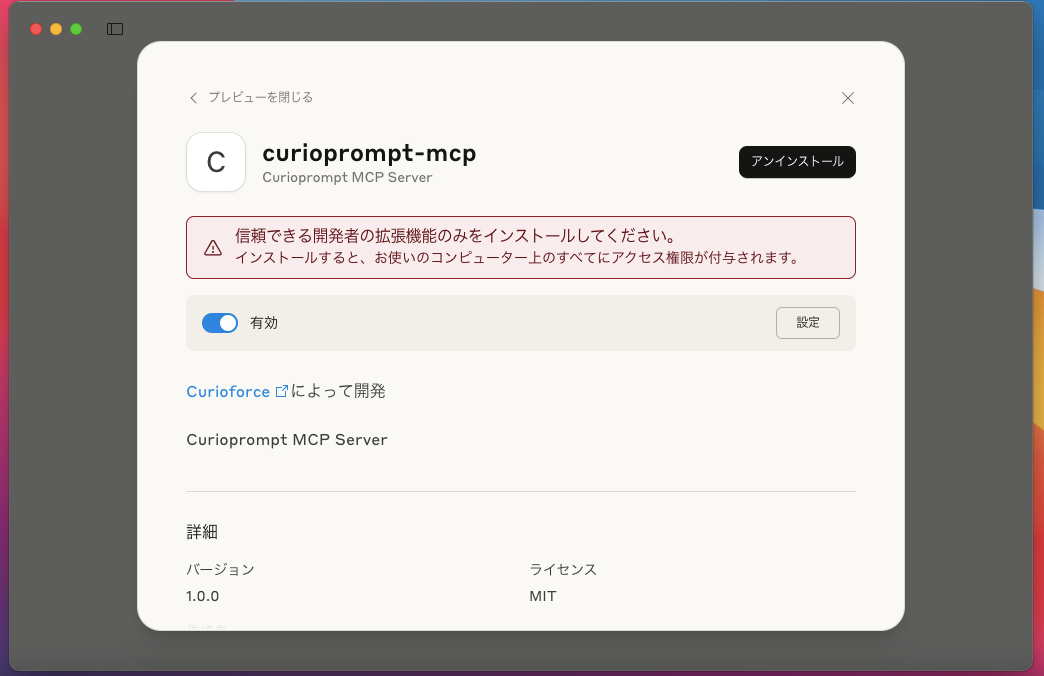
Task: Uninstall the extension via アンインストール
Action: coord(797,162)
